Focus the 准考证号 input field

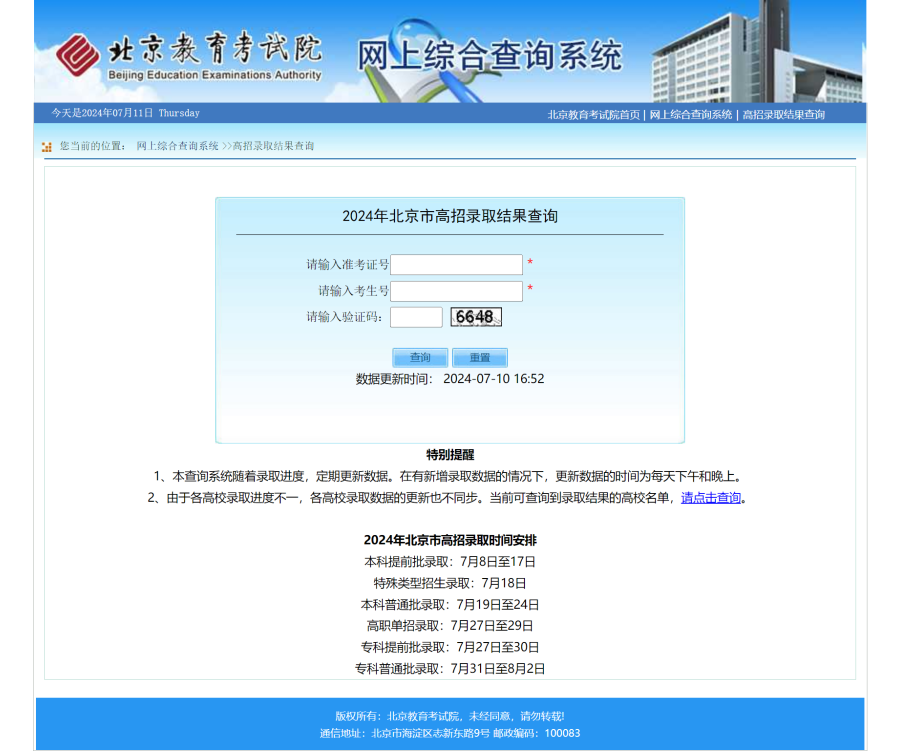click(456, 264)
